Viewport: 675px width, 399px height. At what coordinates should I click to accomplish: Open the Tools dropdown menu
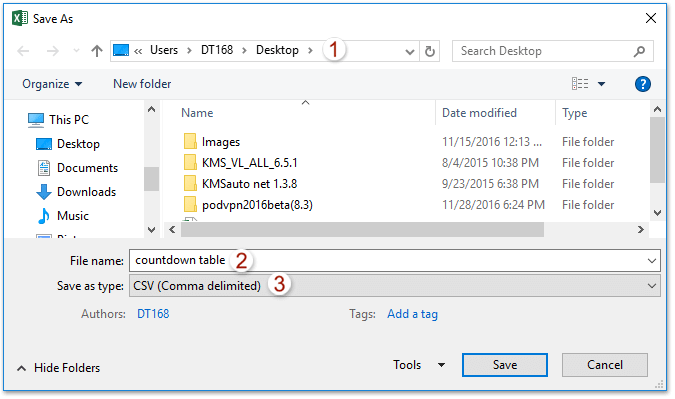(x=419, y=365)
